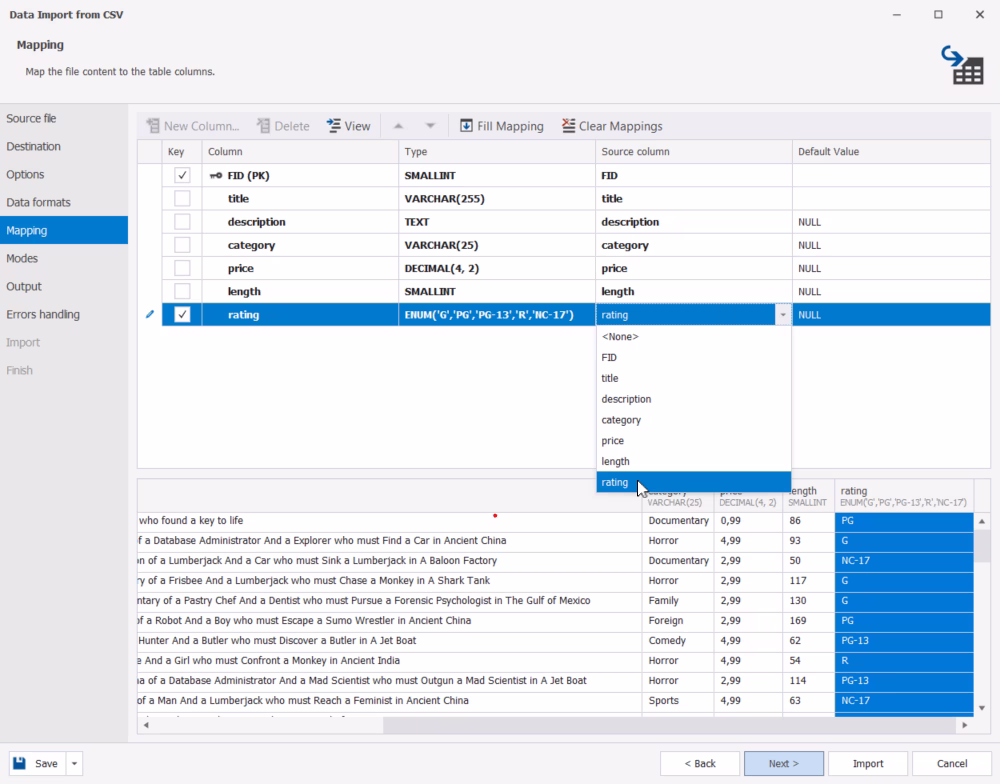
Task: Click Clear Mappings button
Action: pyautogui.click(x=612, y=126)
